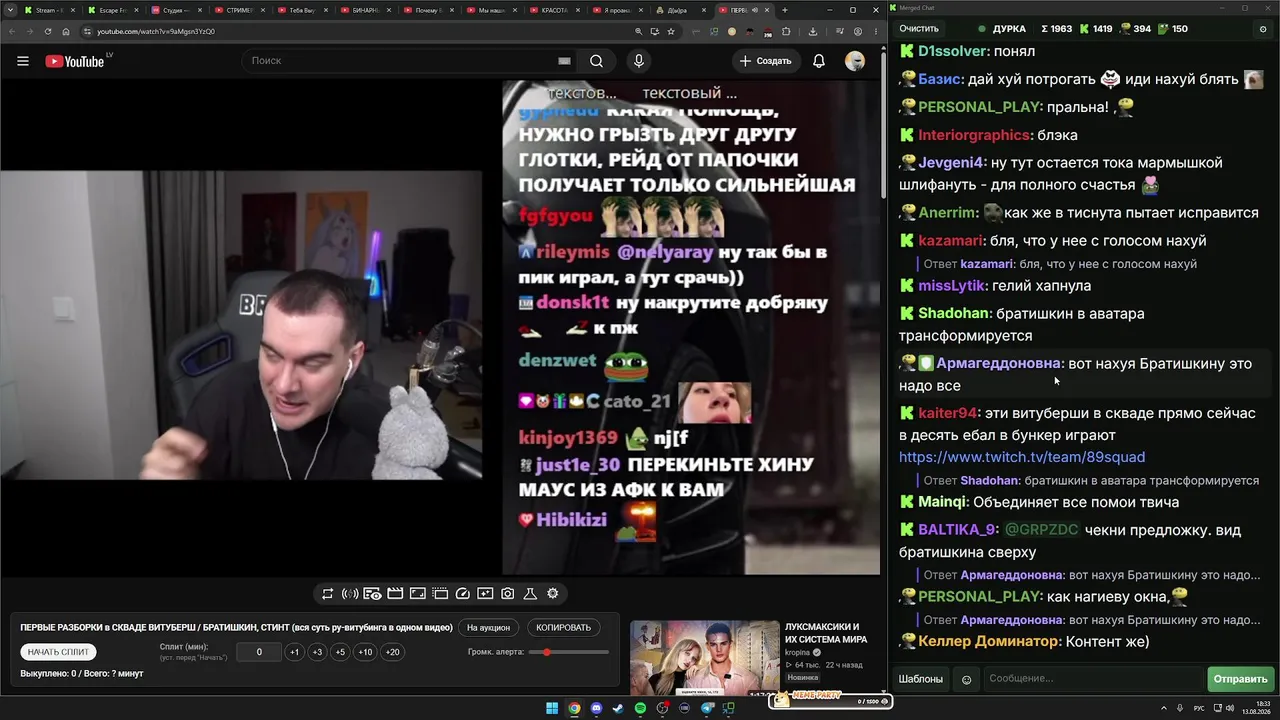Add +10 minutes to split

[x=365, y=652]
